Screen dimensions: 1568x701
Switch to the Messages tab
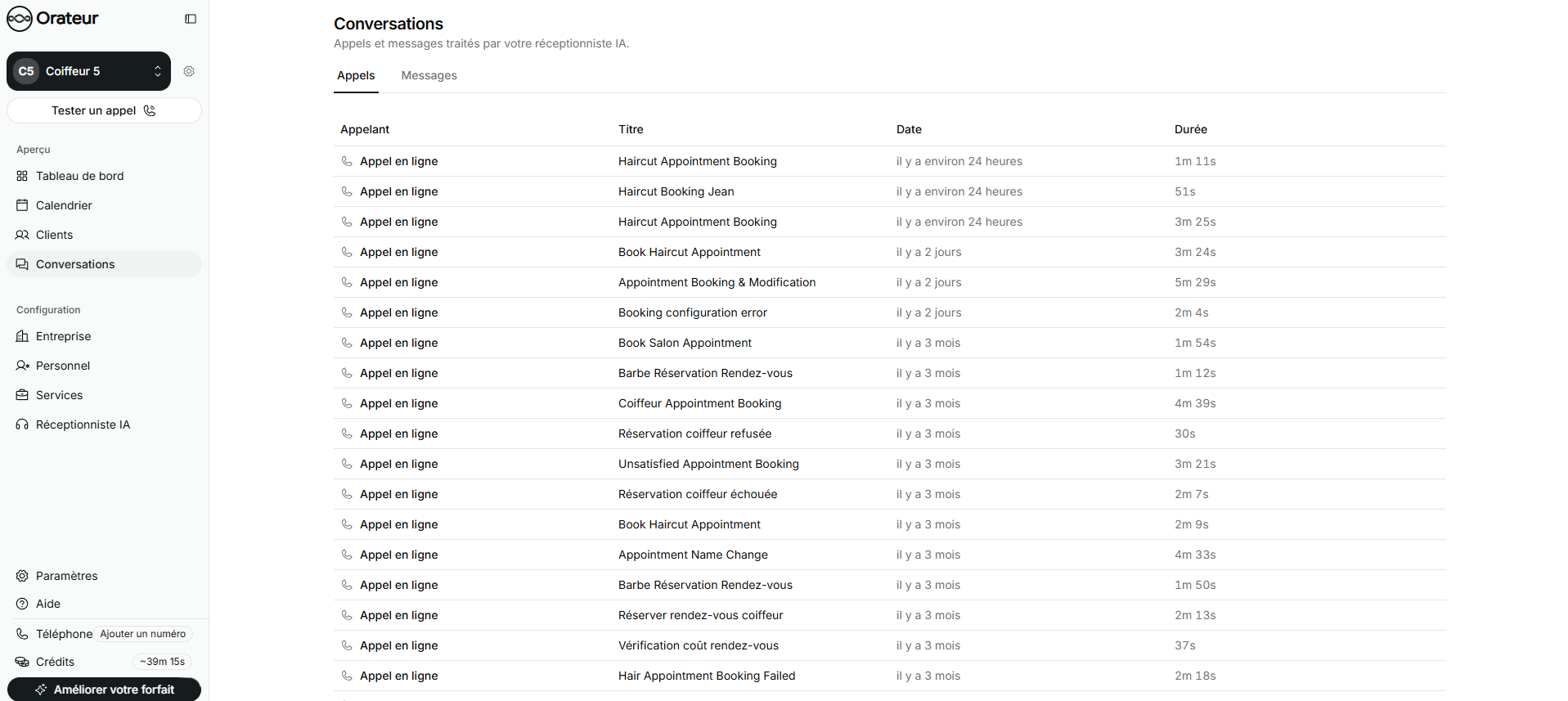(429, 75)
